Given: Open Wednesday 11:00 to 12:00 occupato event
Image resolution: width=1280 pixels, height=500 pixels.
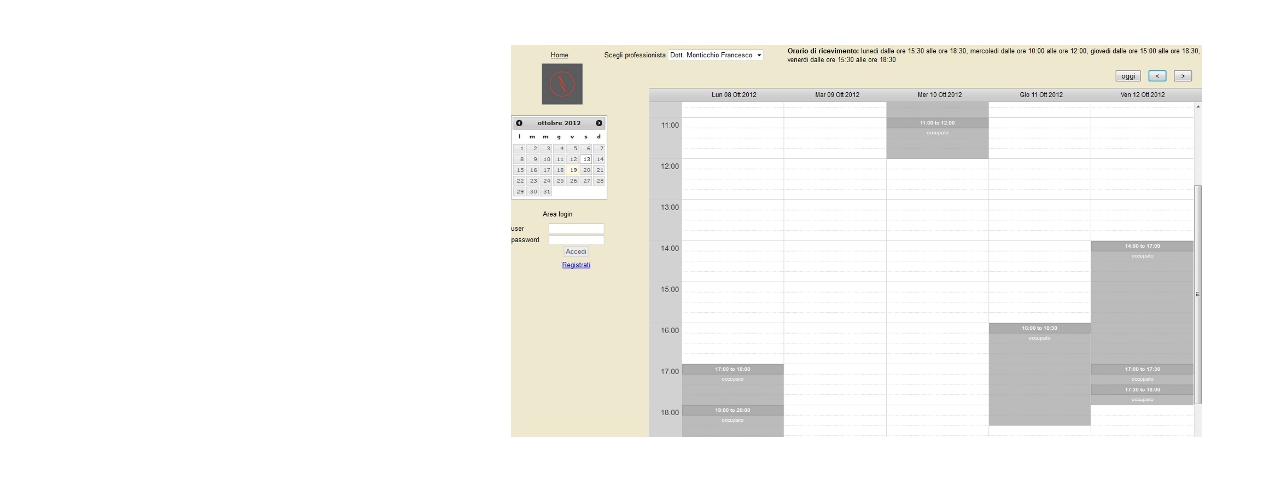Looking at the screenshot, I should tap(937, 138).
